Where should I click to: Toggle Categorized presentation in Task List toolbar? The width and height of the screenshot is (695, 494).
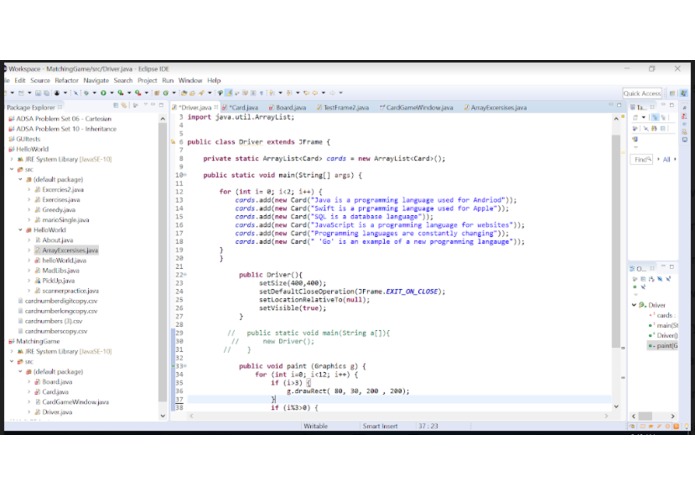655,117
